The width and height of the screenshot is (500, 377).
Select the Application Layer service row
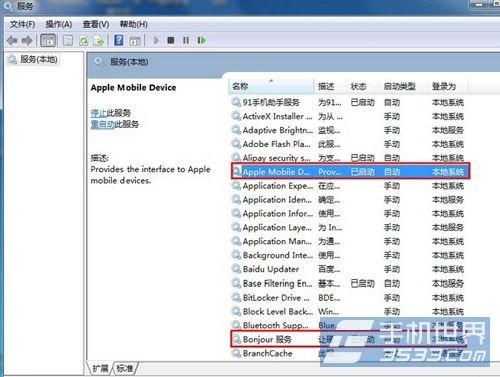point(348,227)
